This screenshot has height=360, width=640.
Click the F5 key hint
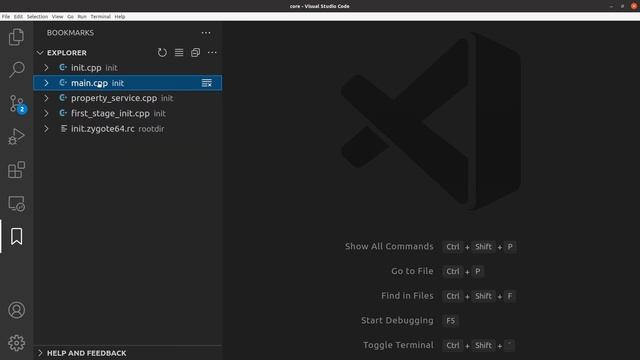click(450, 321)
